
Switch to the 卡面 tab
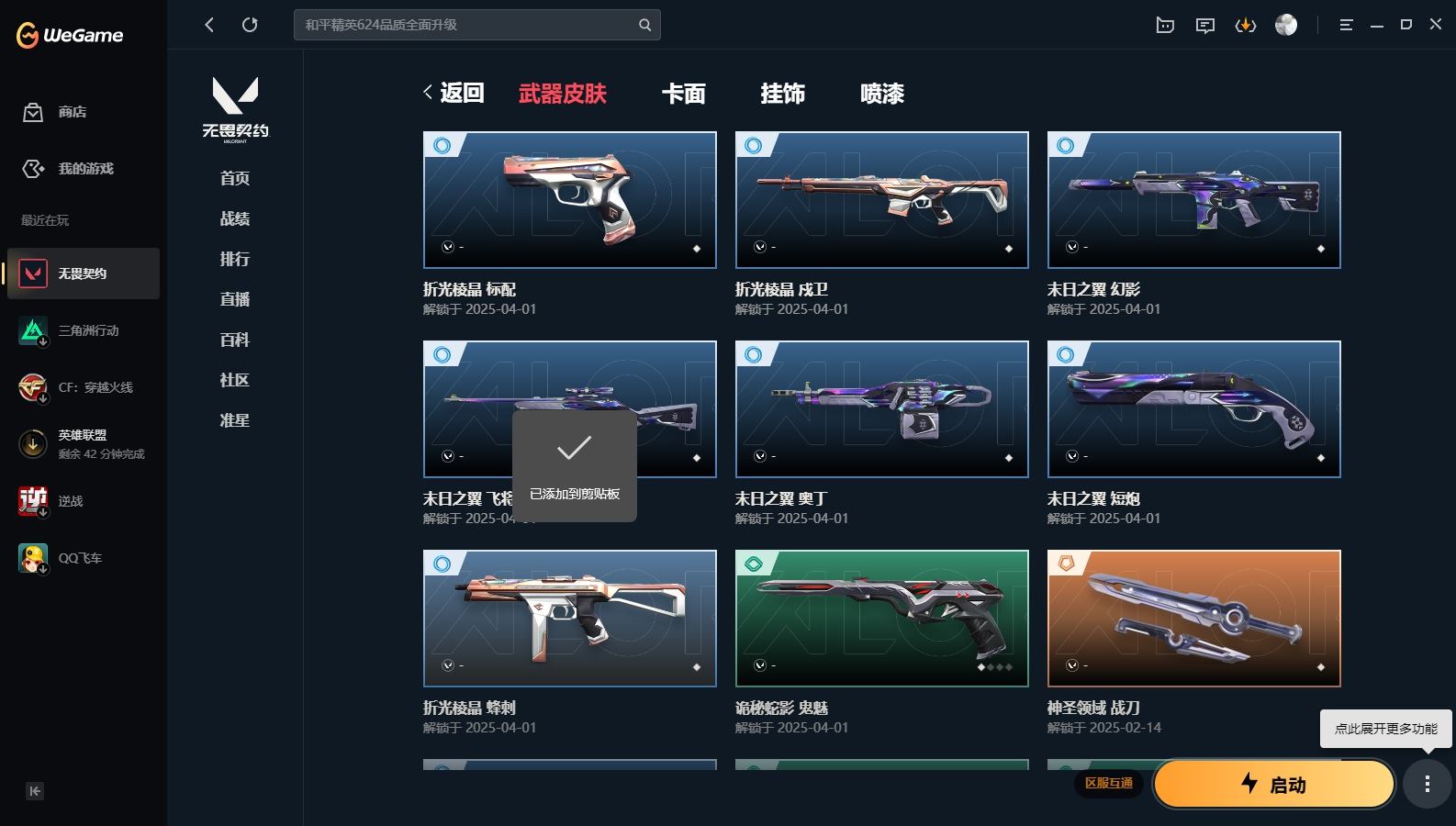(x=684, y=94)
